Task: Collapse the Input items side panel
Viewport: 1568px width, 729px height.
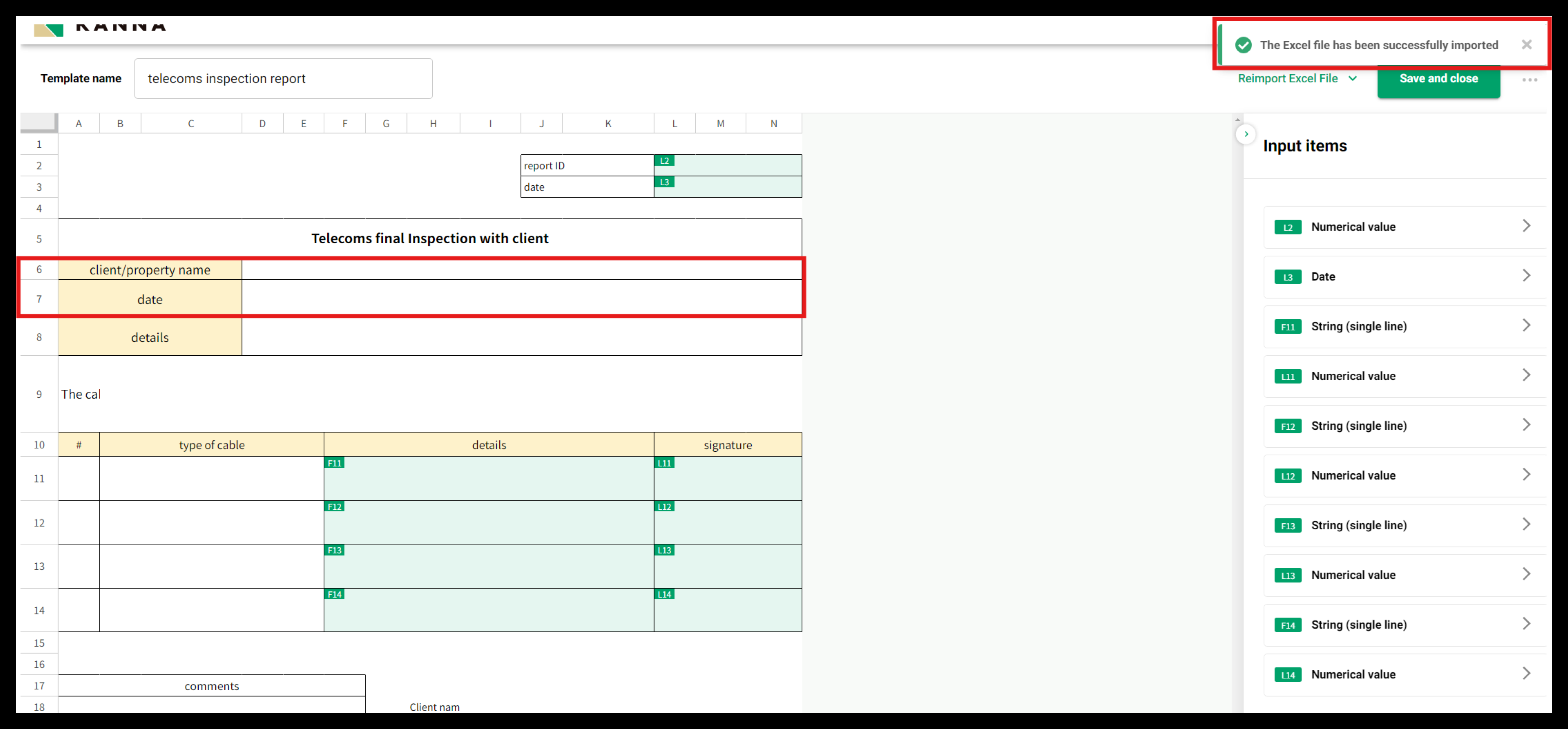Action: pos(1246,134)
